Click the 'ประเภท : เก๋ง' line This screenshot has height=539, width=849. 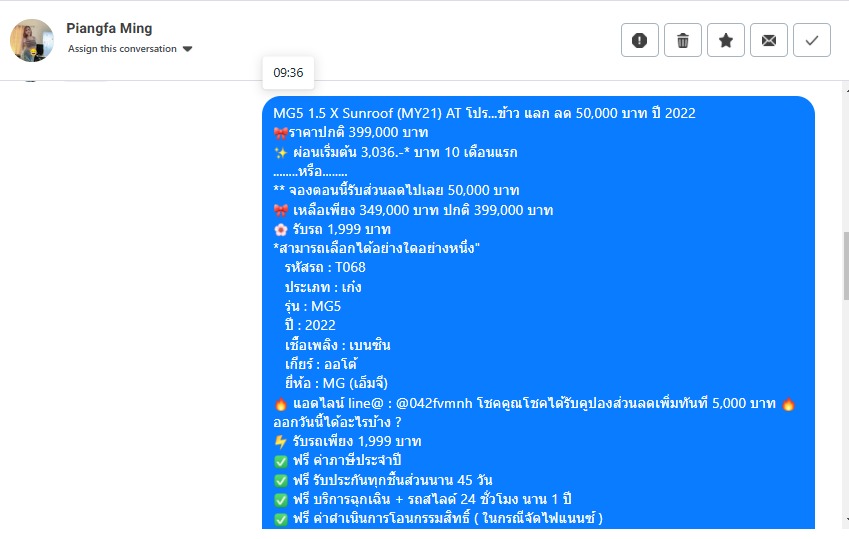(x=323, y=287)
